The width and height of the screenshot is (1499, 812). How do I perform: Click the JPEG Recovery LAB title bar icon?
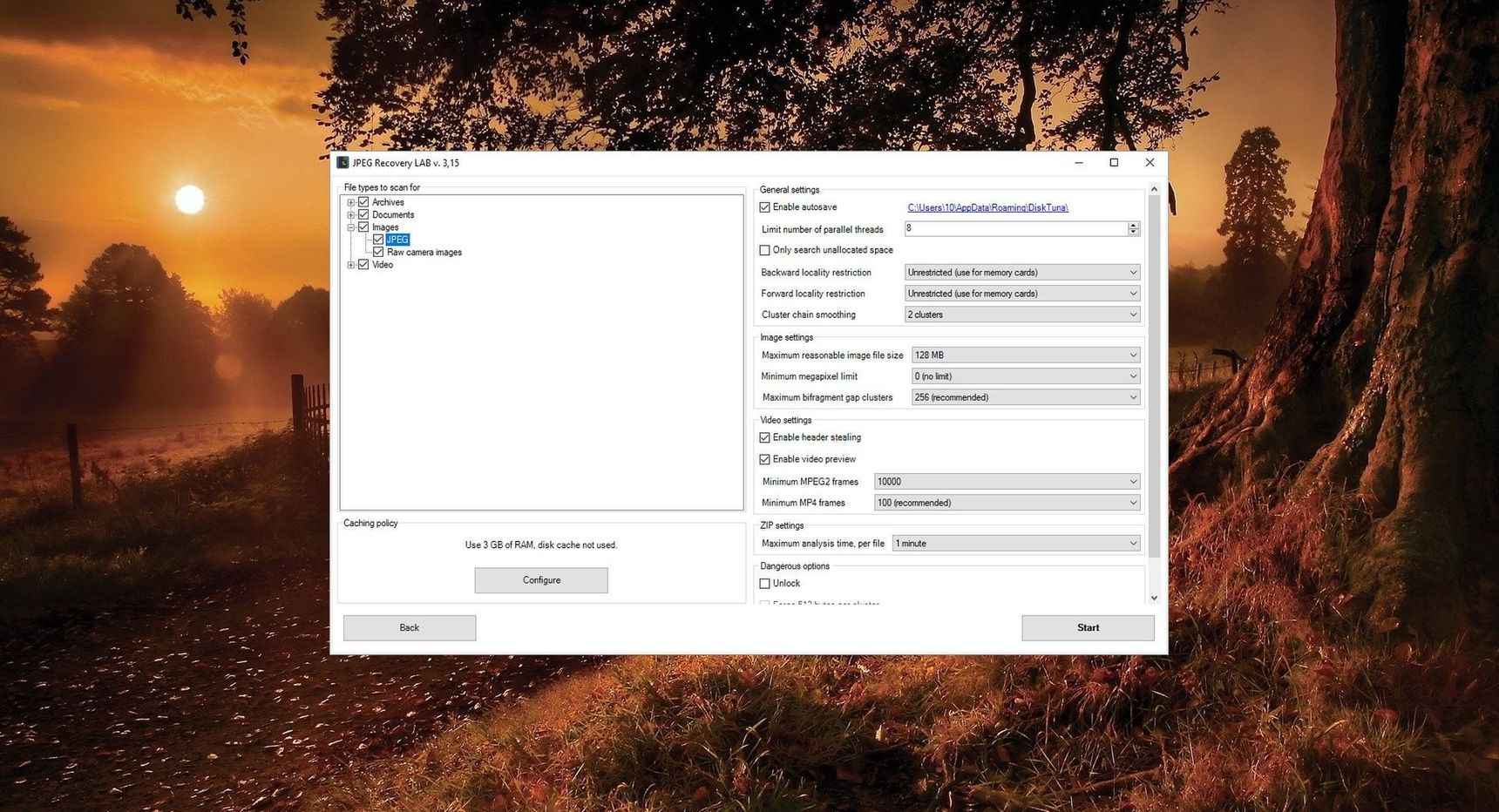tap(343, 163)
